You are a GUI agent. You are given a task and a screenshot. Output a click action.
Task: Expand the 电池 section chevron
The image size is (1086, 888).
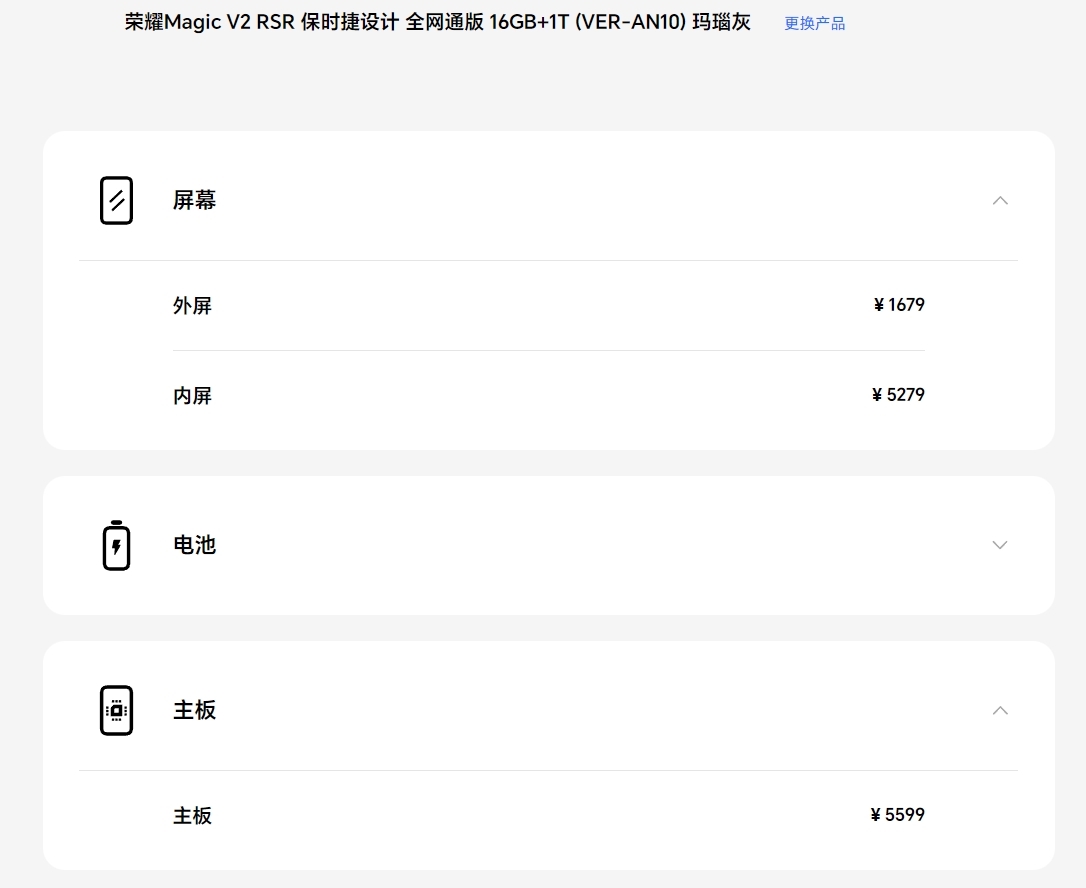click(x=1000, y=545)
